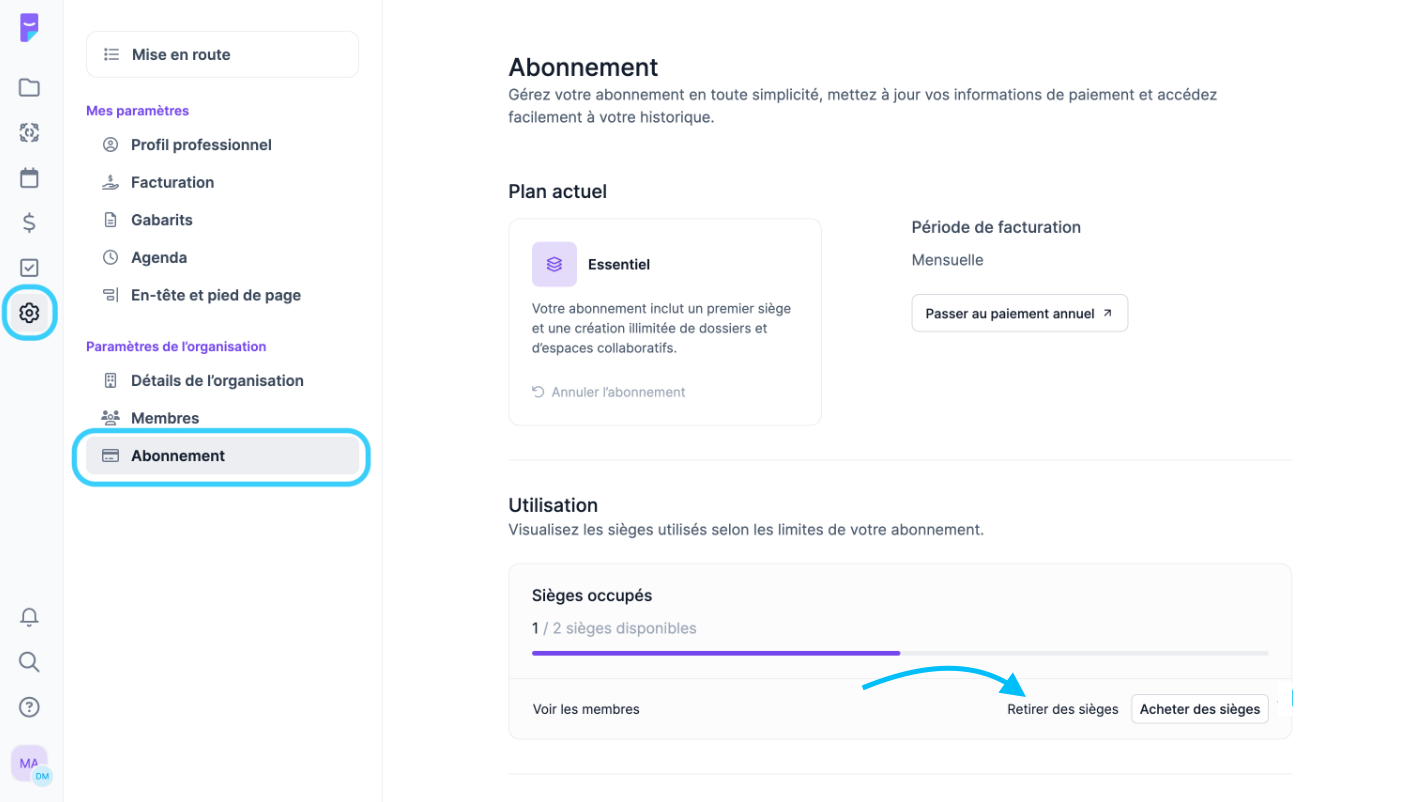Click the settings gear icon
The image size is (1415, 802).
click(29, 313)
